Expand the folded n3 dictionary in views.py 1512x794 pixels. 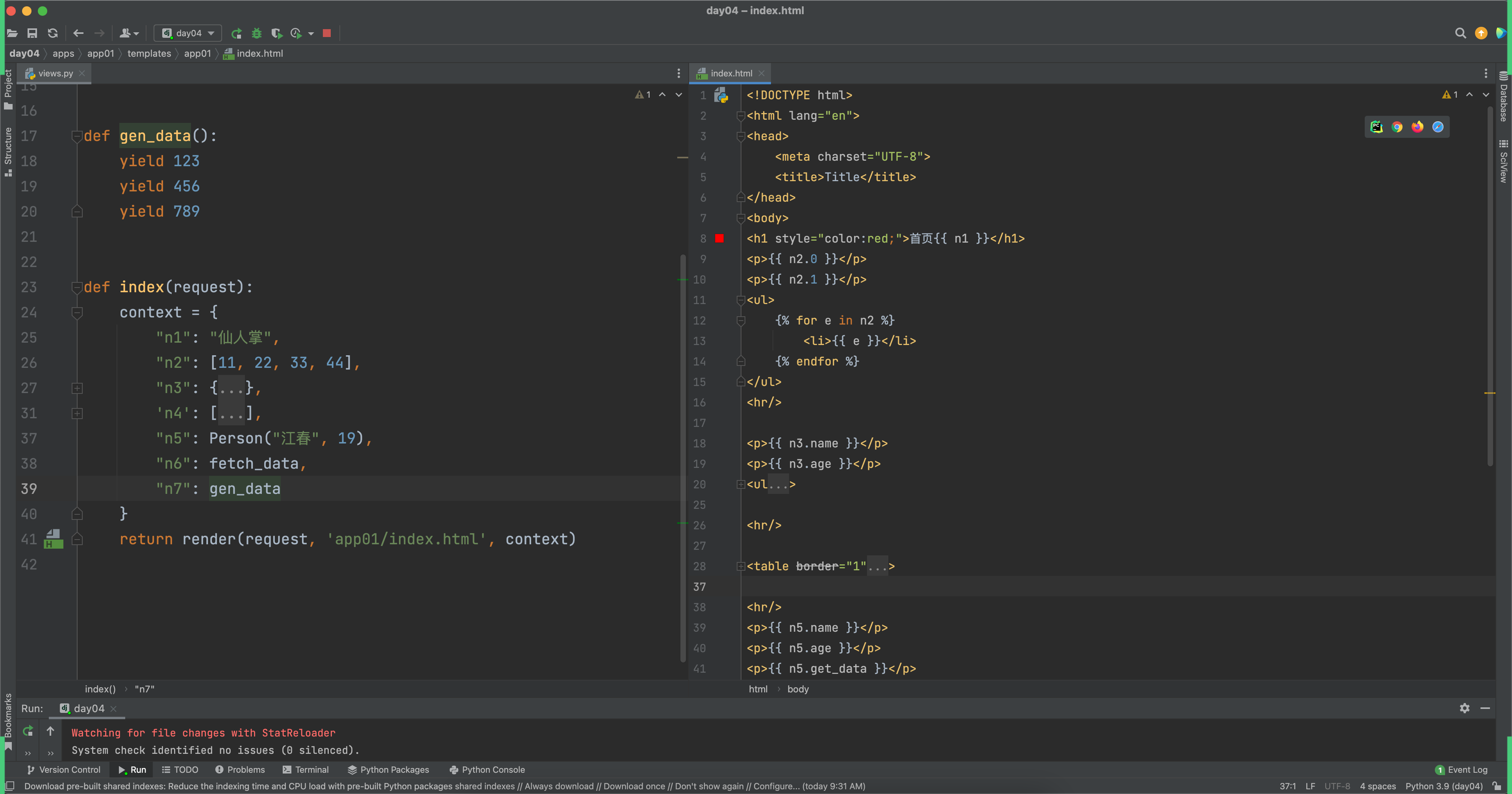77,388
